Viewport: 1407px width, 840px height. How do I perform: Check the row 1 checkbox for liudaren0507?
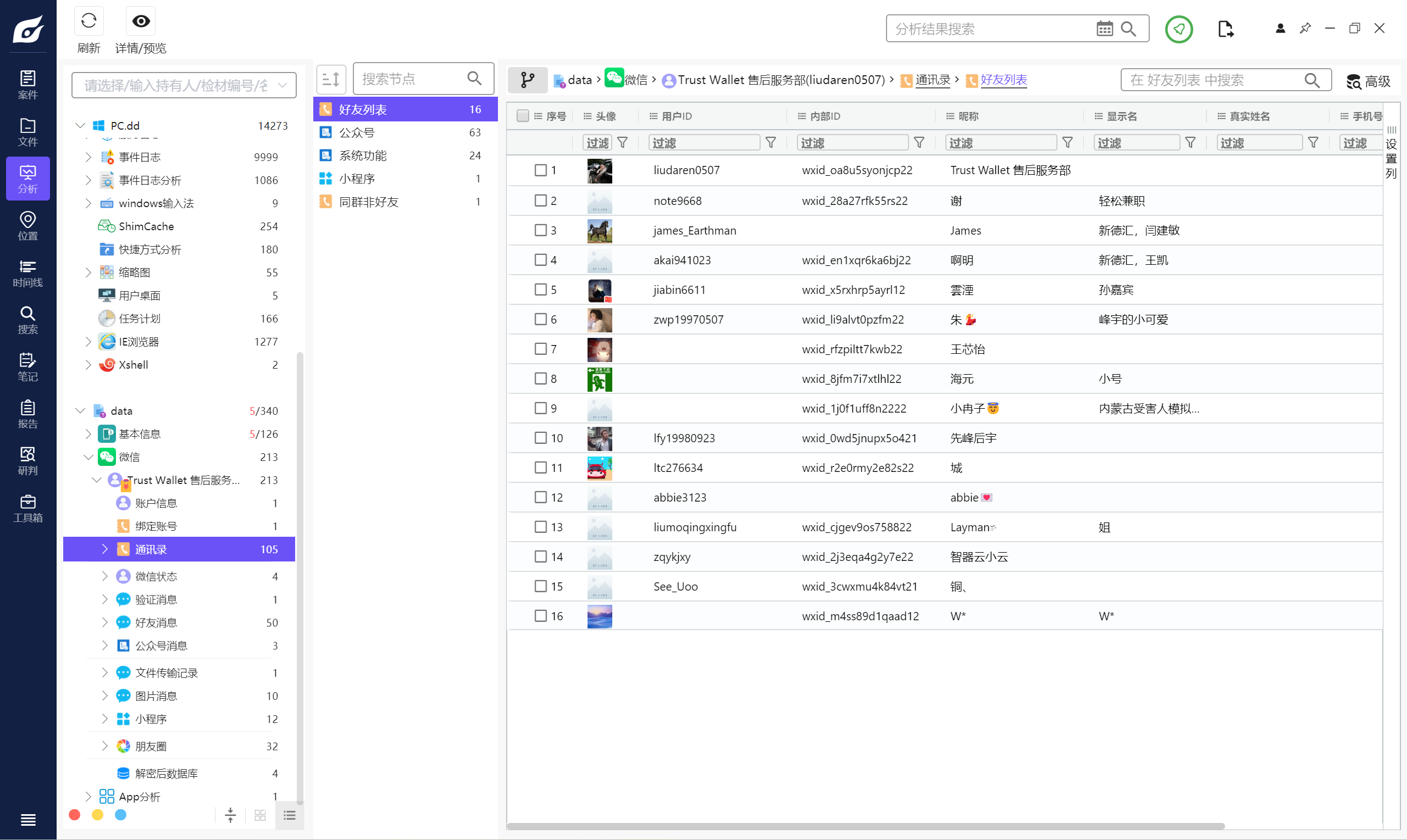[x=540, y=170]
